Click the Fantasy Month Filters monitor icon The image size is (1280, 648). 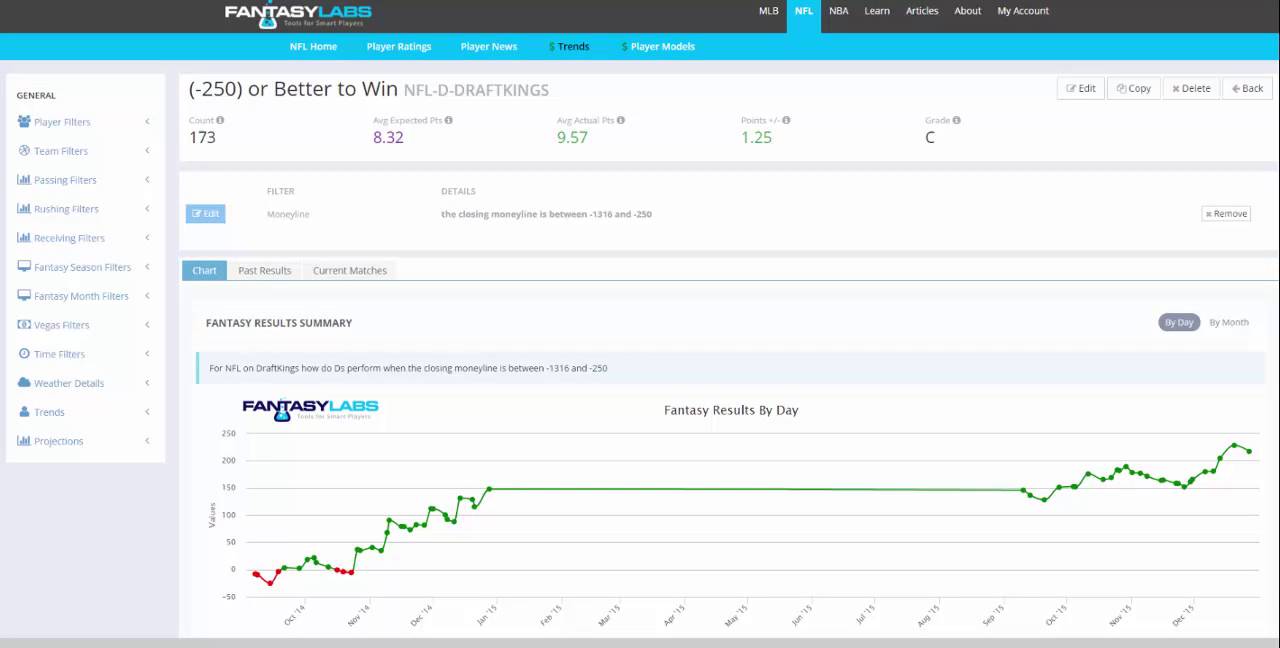pyautogui.click(x=24, y=296)
